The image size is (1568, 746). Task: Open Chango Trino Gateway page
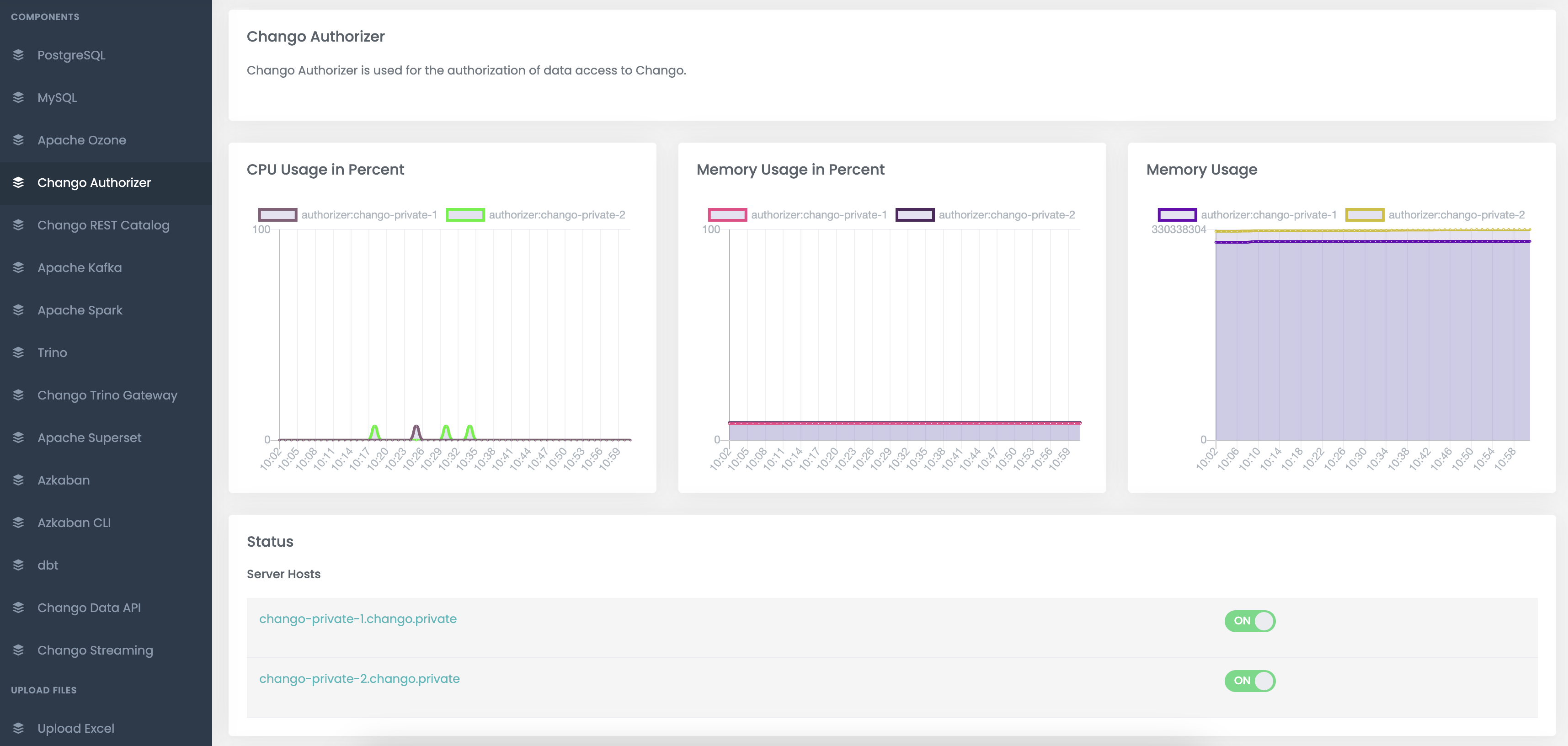[x=106, y=395]
